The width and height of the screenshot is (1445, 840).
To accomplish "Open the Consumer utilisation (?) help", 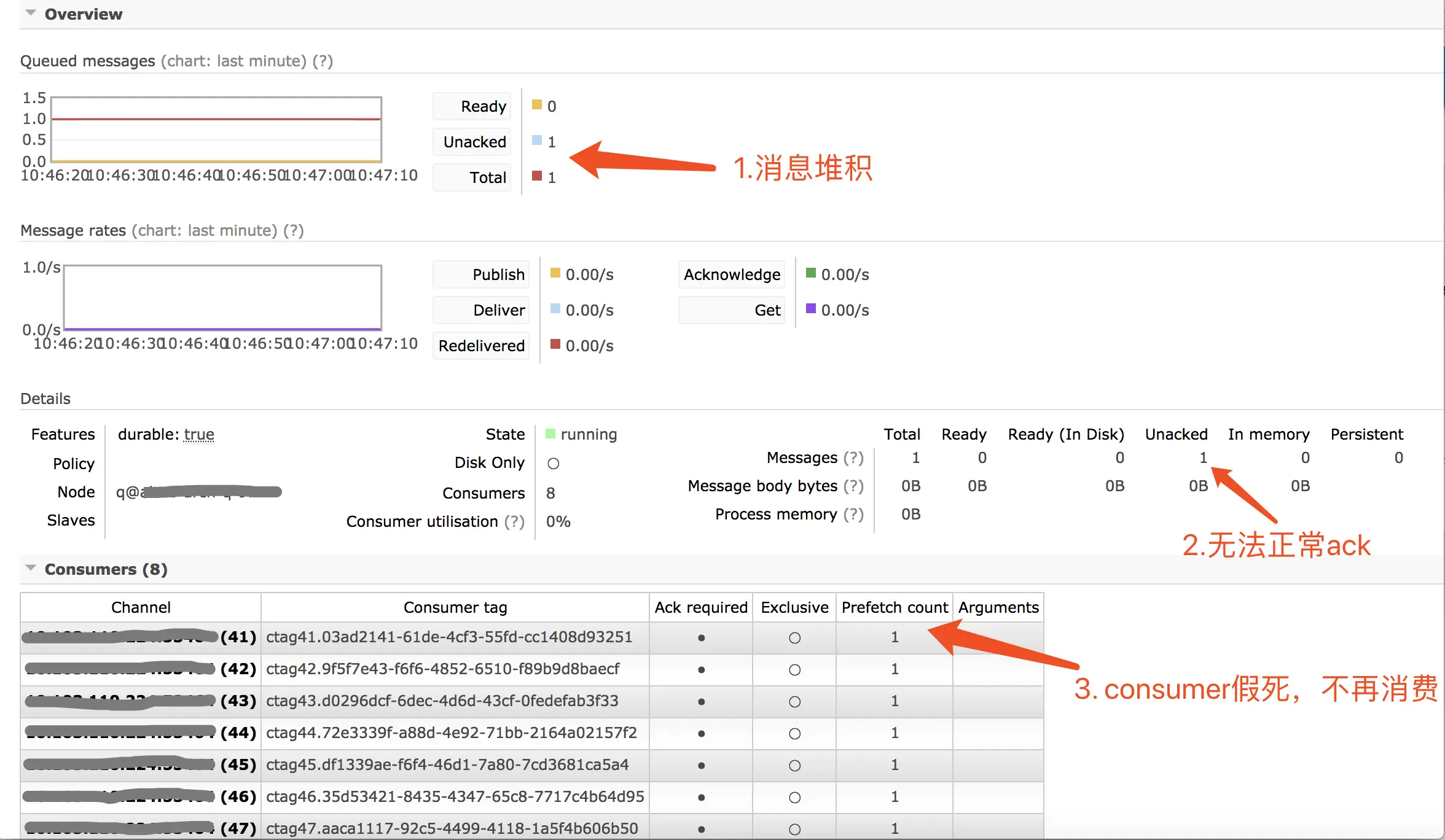I will tap(514, 521).
